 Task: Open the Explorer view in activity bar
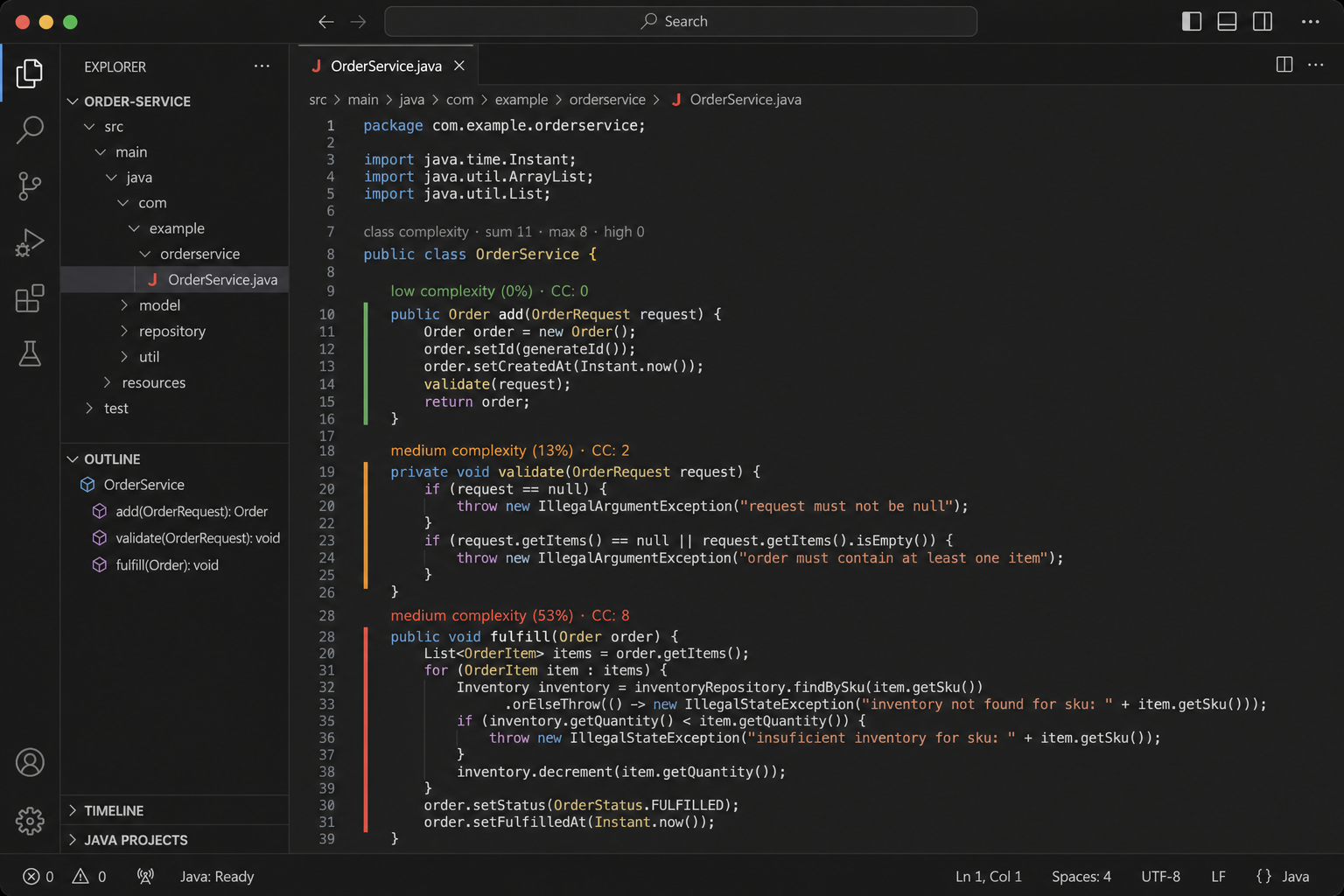point(30,73)
